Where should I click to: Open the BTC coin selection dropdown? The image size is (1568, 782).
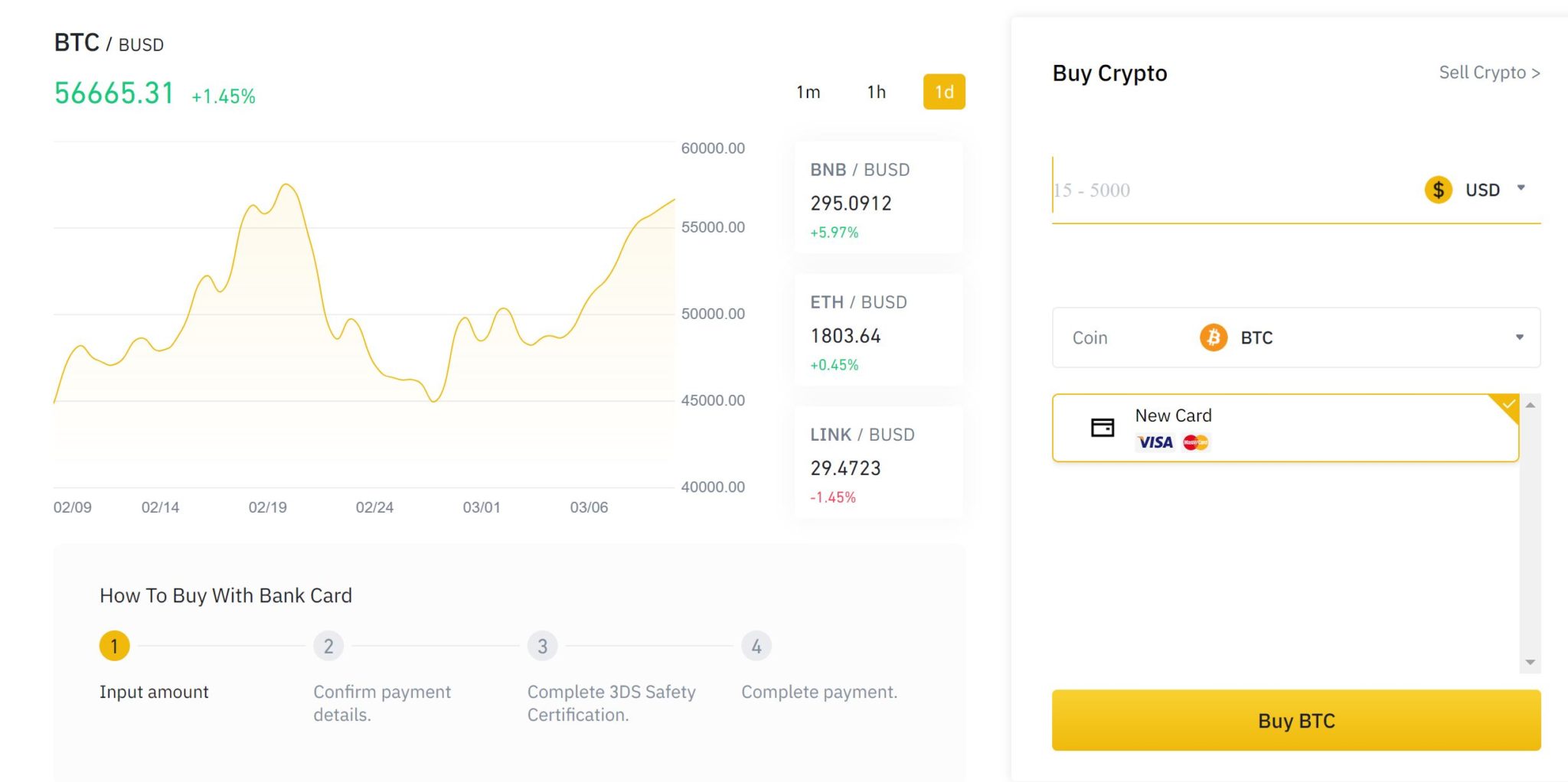1521,337
